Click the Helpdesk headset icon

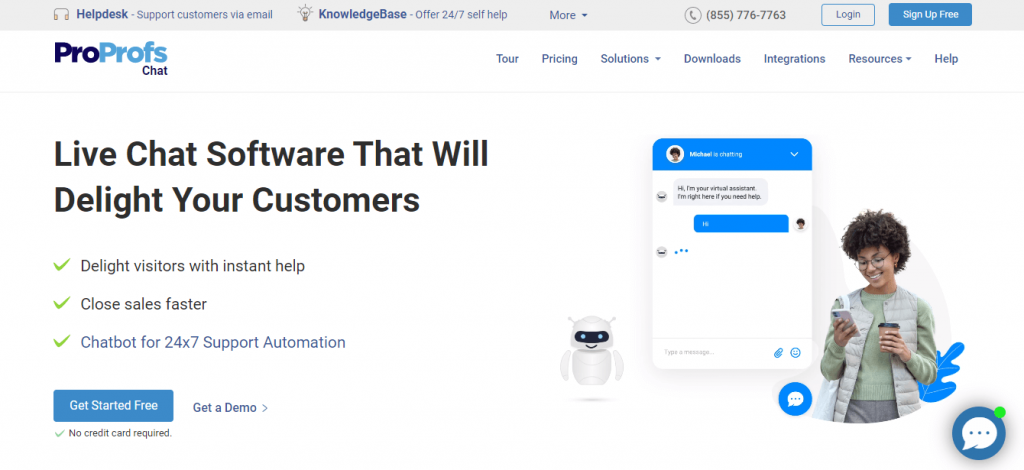point(61,14)
